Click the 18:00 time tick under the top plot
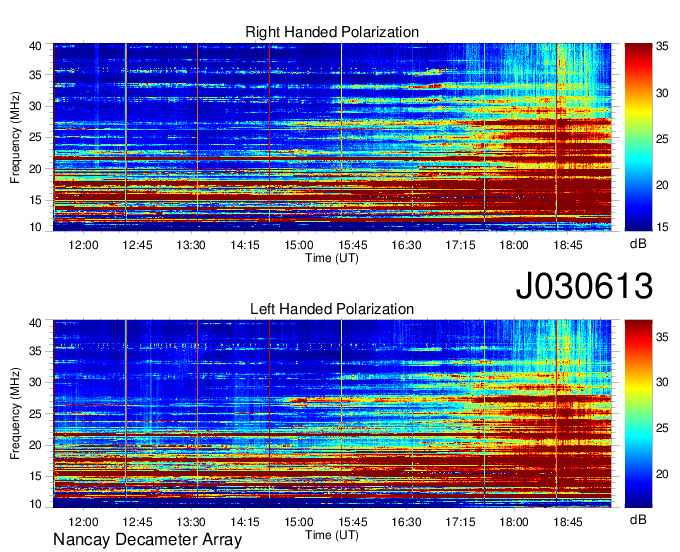Image resolution: width=680 pixels, height=552 pixels. click(x=514, y=245)
